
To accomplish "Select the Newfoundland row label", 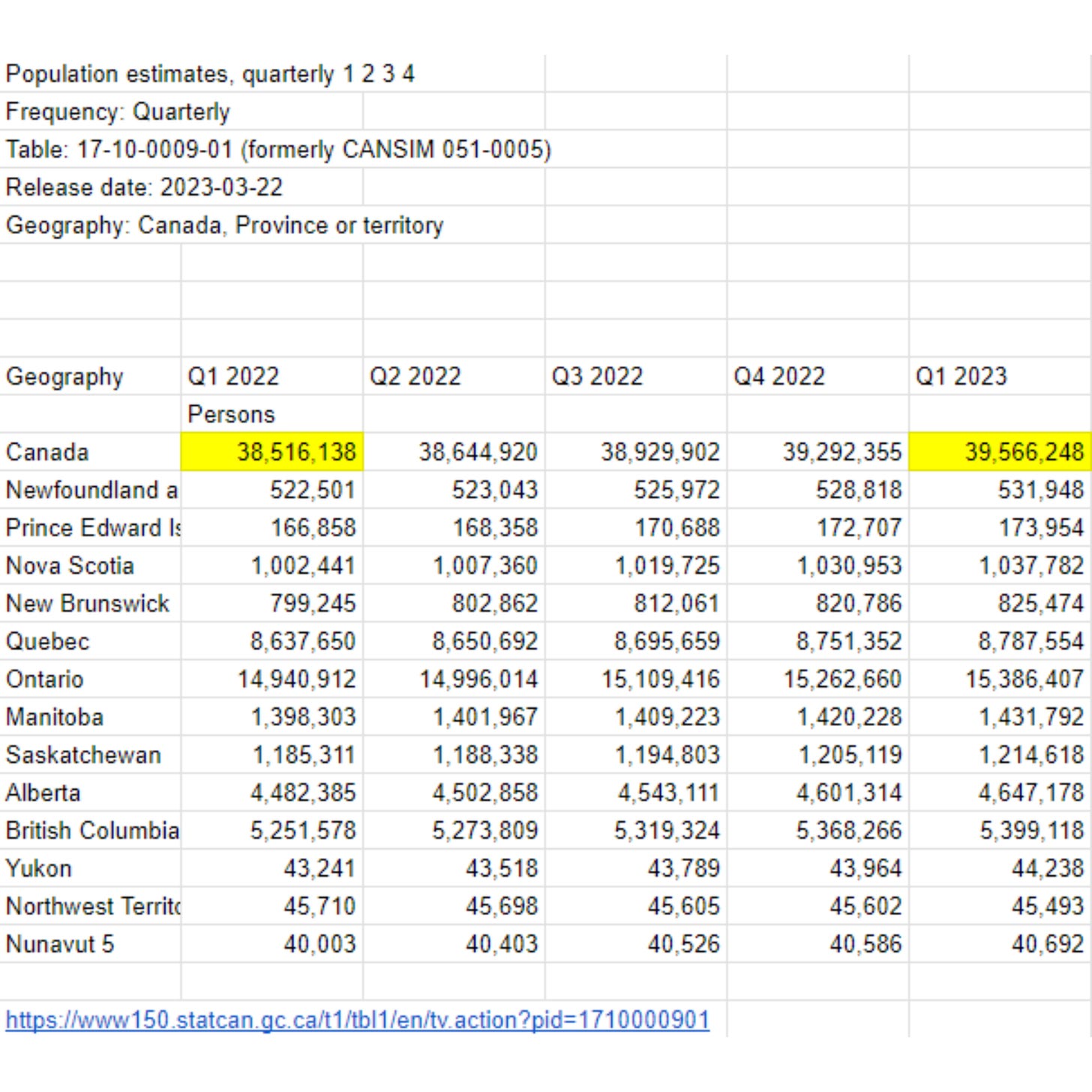I will coord(91,490).
